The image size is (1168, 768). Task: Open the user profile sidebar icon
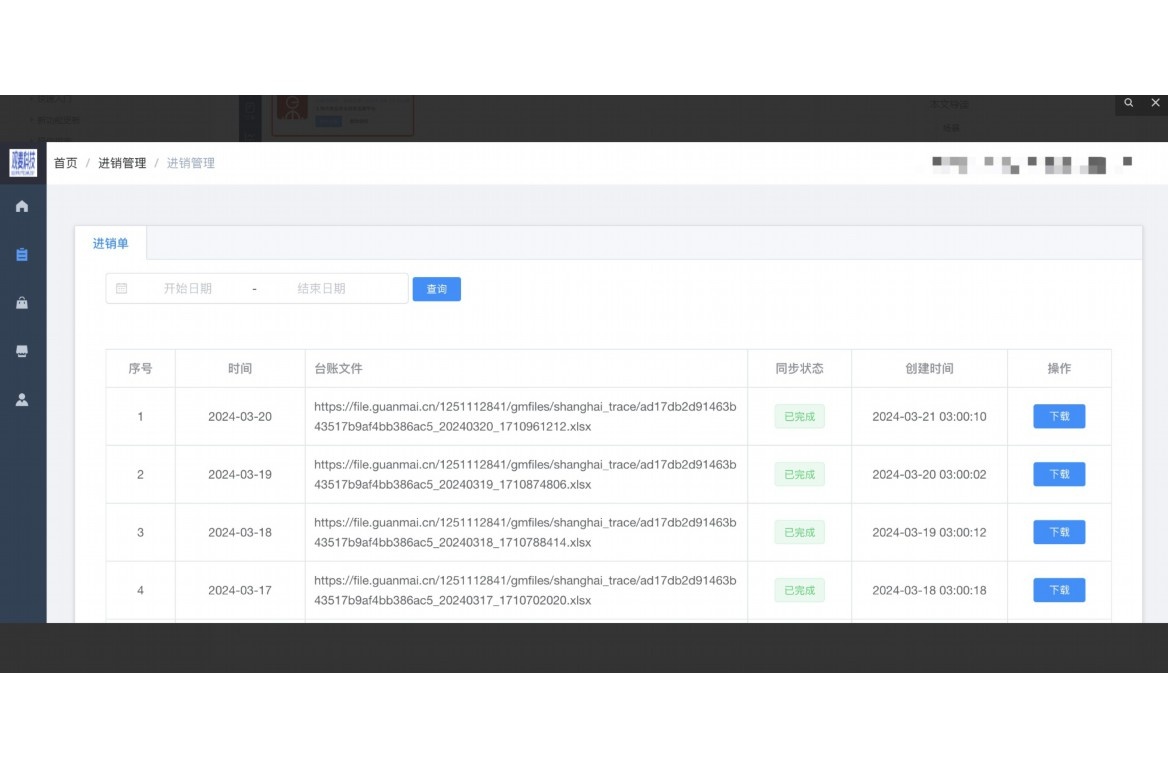[x=22, y=399]
